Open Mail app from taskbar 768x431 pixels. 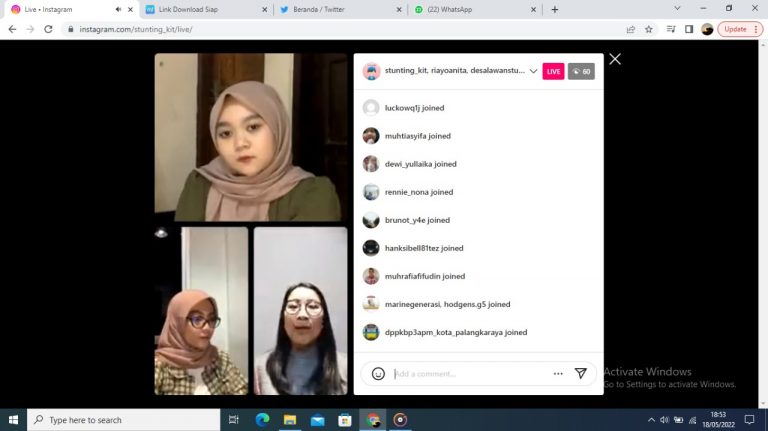317,420
